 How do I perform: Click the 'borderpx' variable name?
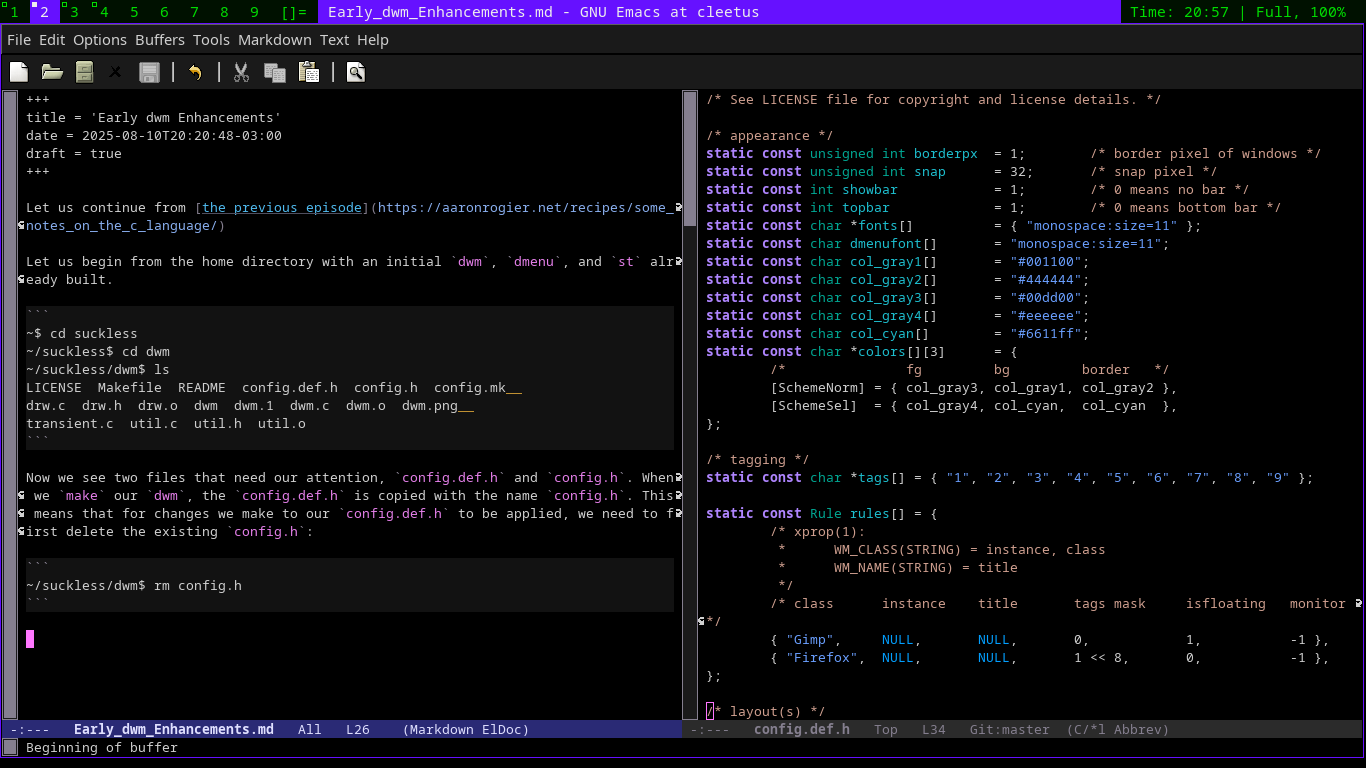pyautogui.click(x=946, y=154)
